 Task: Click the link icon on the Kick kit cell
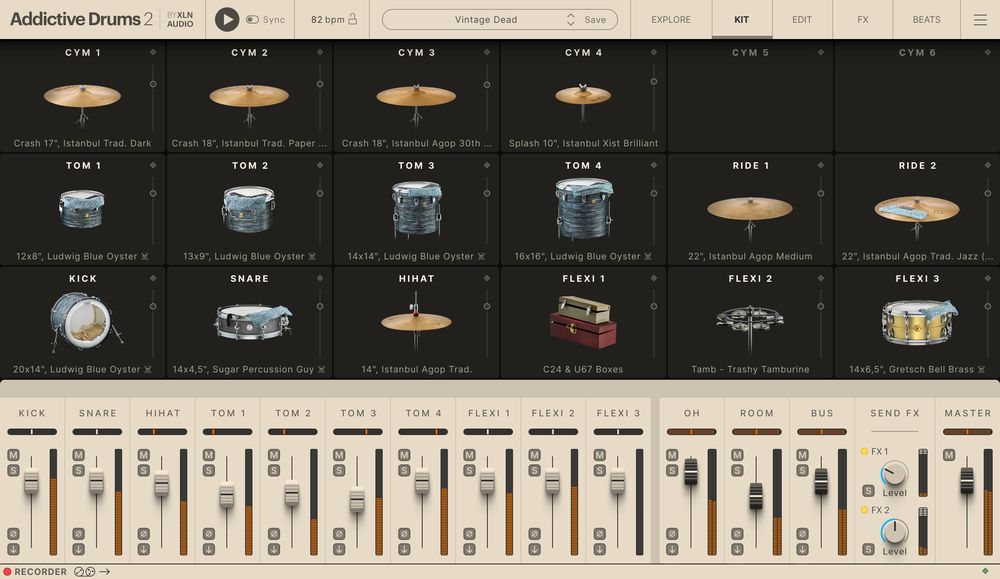(x=147, y=369)
